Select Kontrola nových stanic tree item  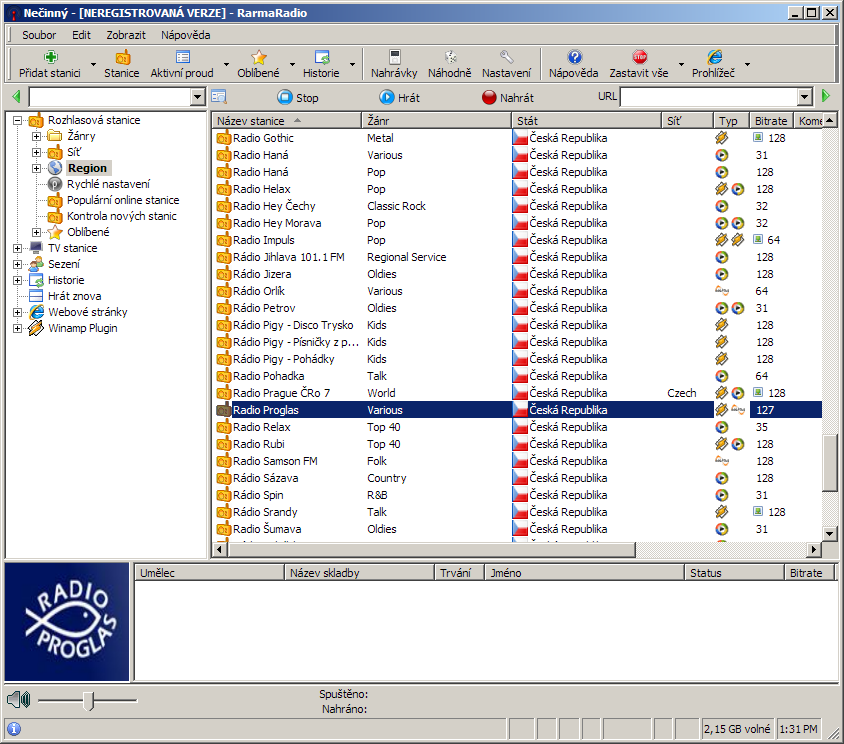122,216
